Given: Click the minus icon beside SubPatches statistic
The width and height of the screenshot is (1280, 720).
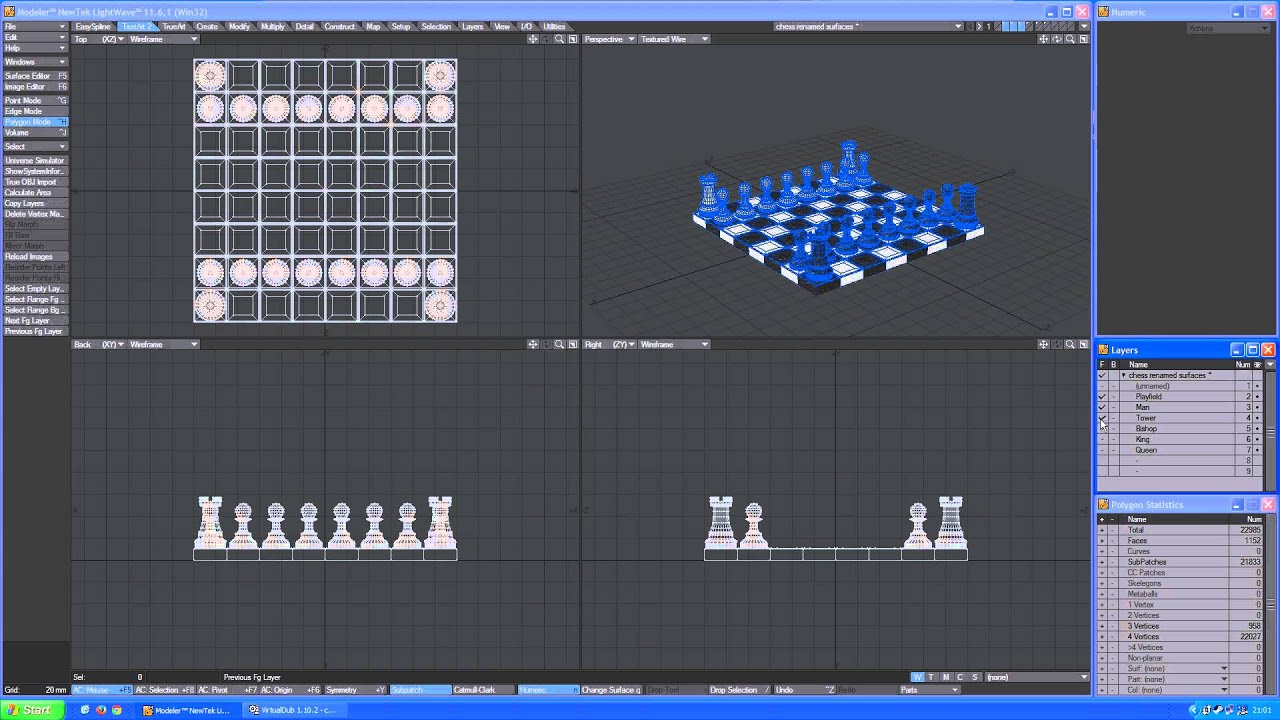Looking at the screenshot, I should coord(1113,562).
